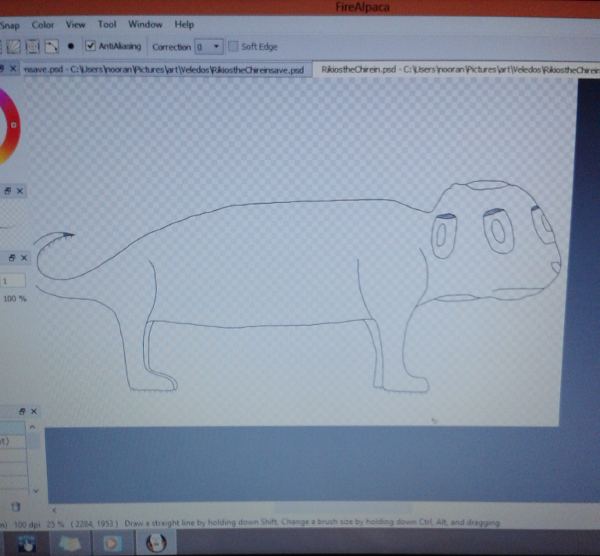Select the radial snap icon

[13, 46]
